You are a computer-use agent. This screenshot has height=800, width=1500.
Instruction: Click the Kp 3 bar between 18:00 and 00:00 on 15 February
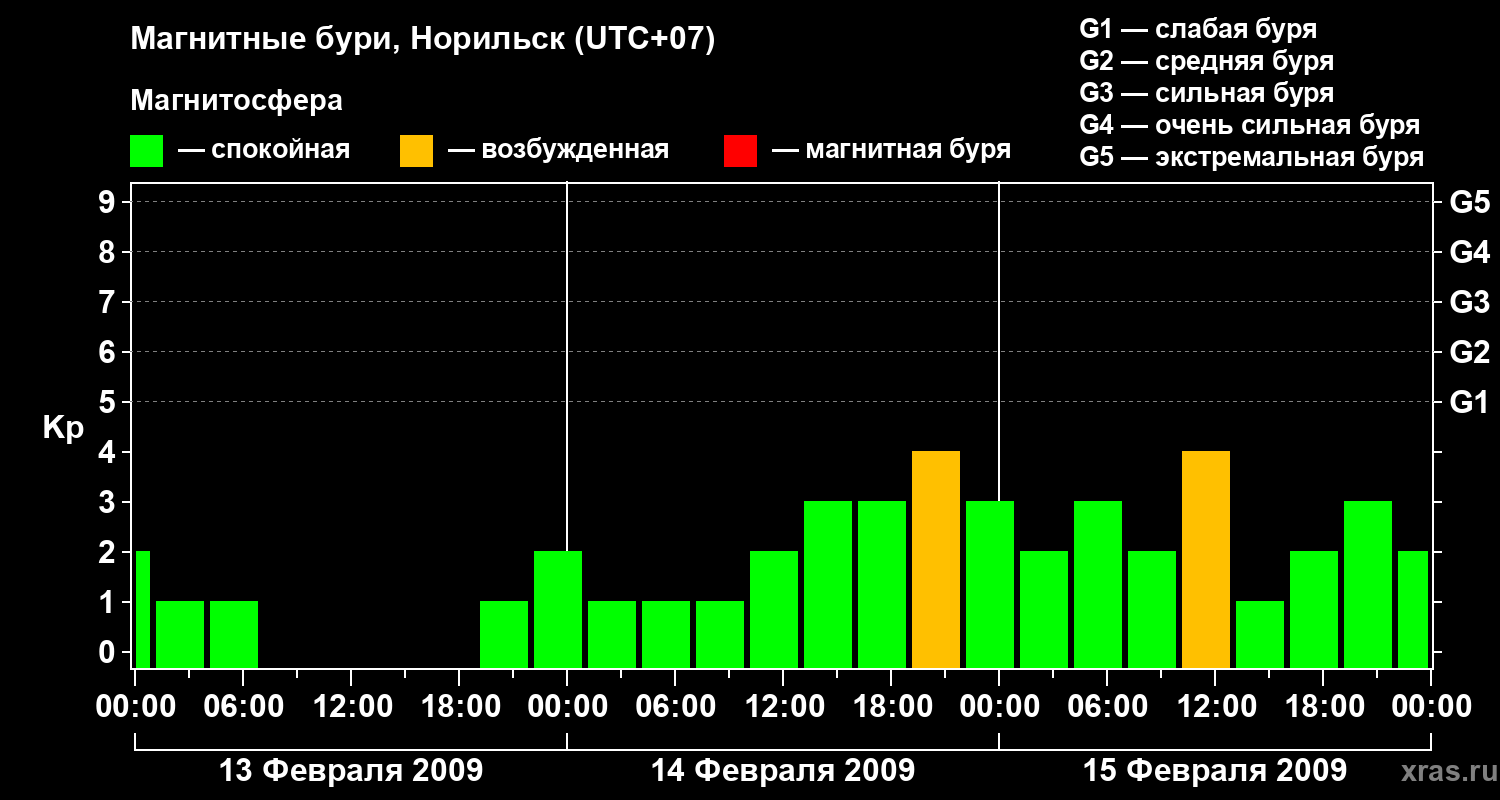[x=1368, y=585]
